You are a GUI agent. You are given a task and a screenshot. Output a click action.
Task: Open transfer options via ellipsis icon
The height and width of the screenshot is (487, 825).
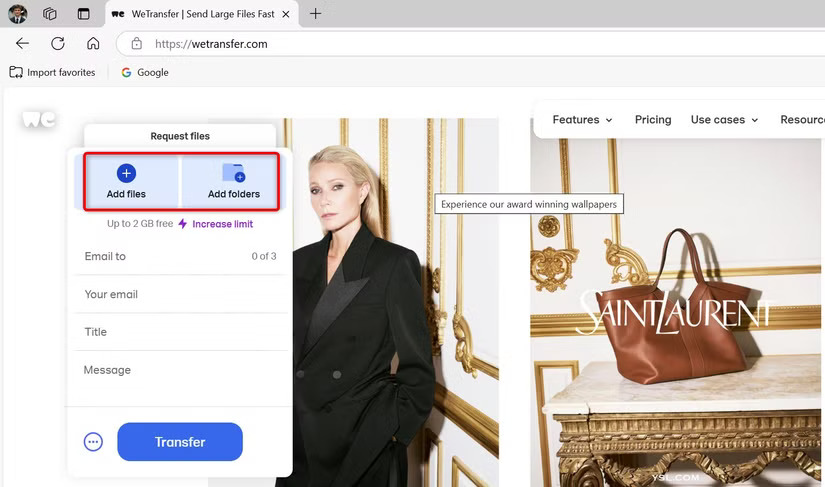click(93, 442)
